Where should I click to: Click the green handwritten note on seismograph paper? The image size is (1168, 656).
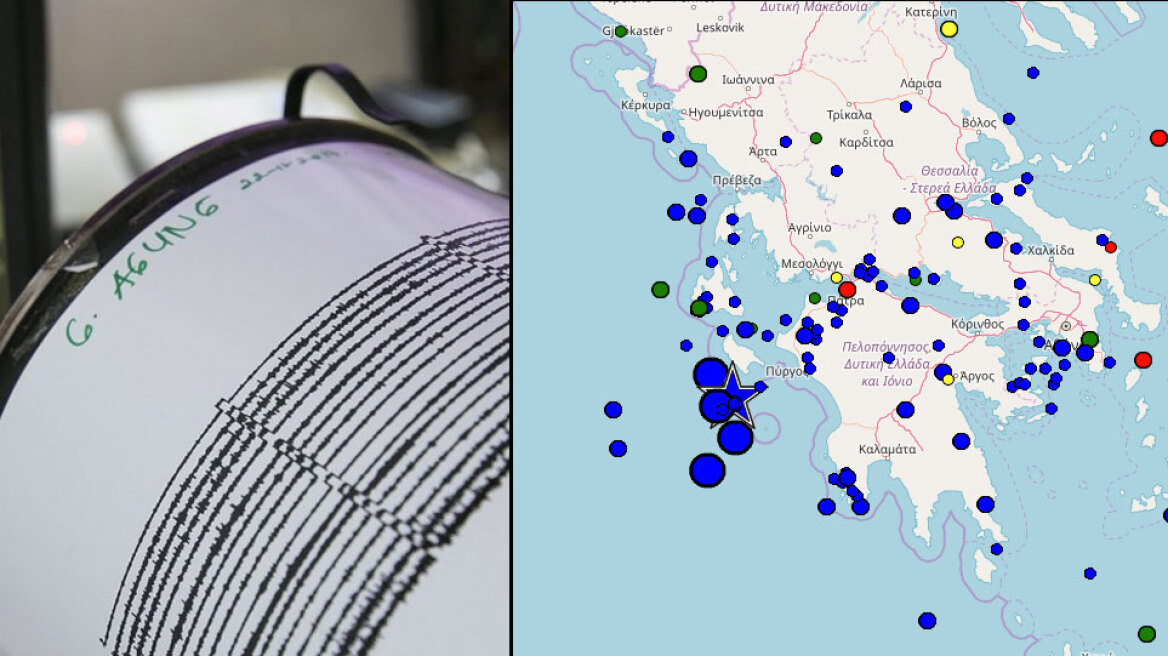click(x=140, y=270)
